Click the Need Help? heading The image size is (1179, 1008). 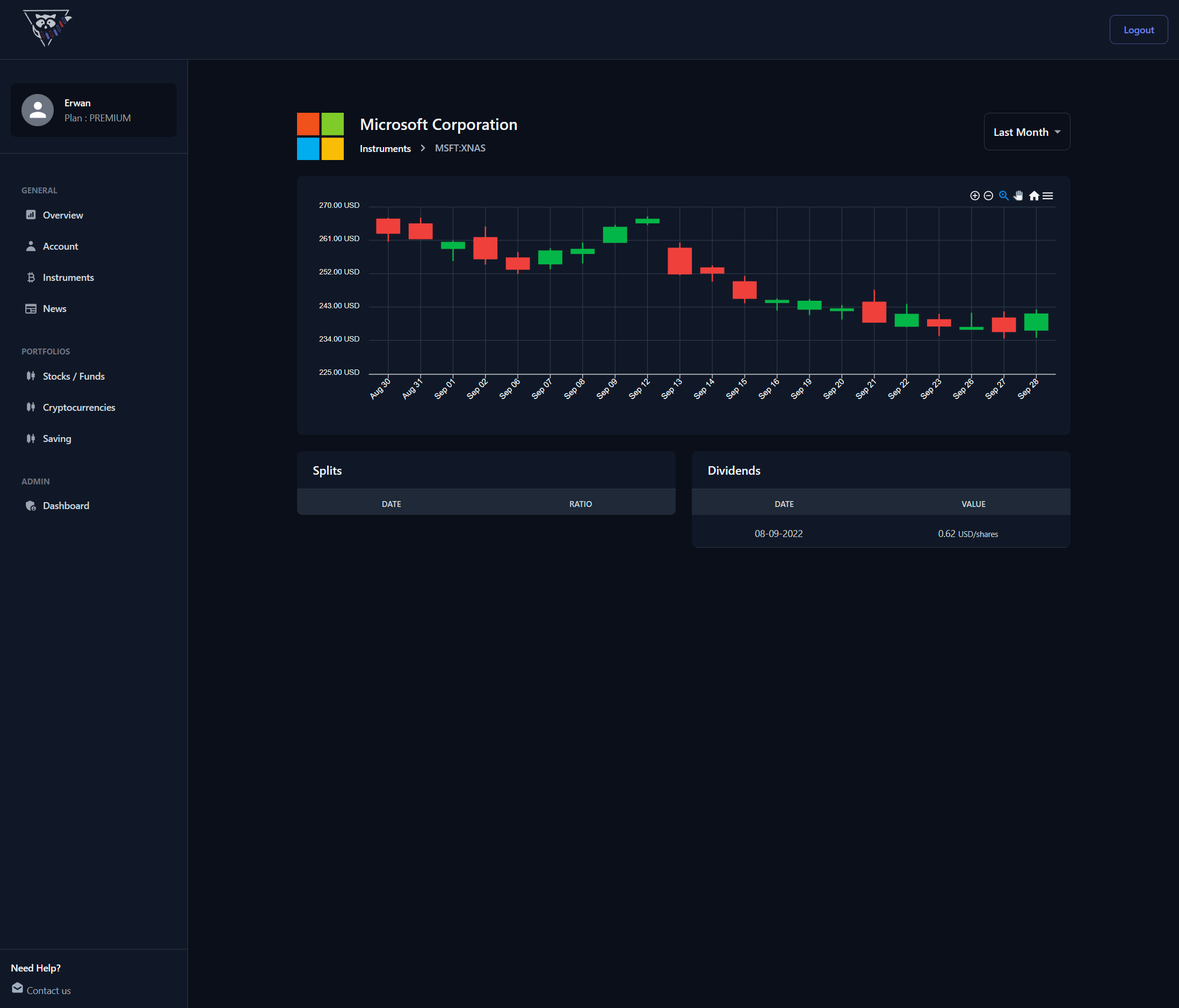36,968
